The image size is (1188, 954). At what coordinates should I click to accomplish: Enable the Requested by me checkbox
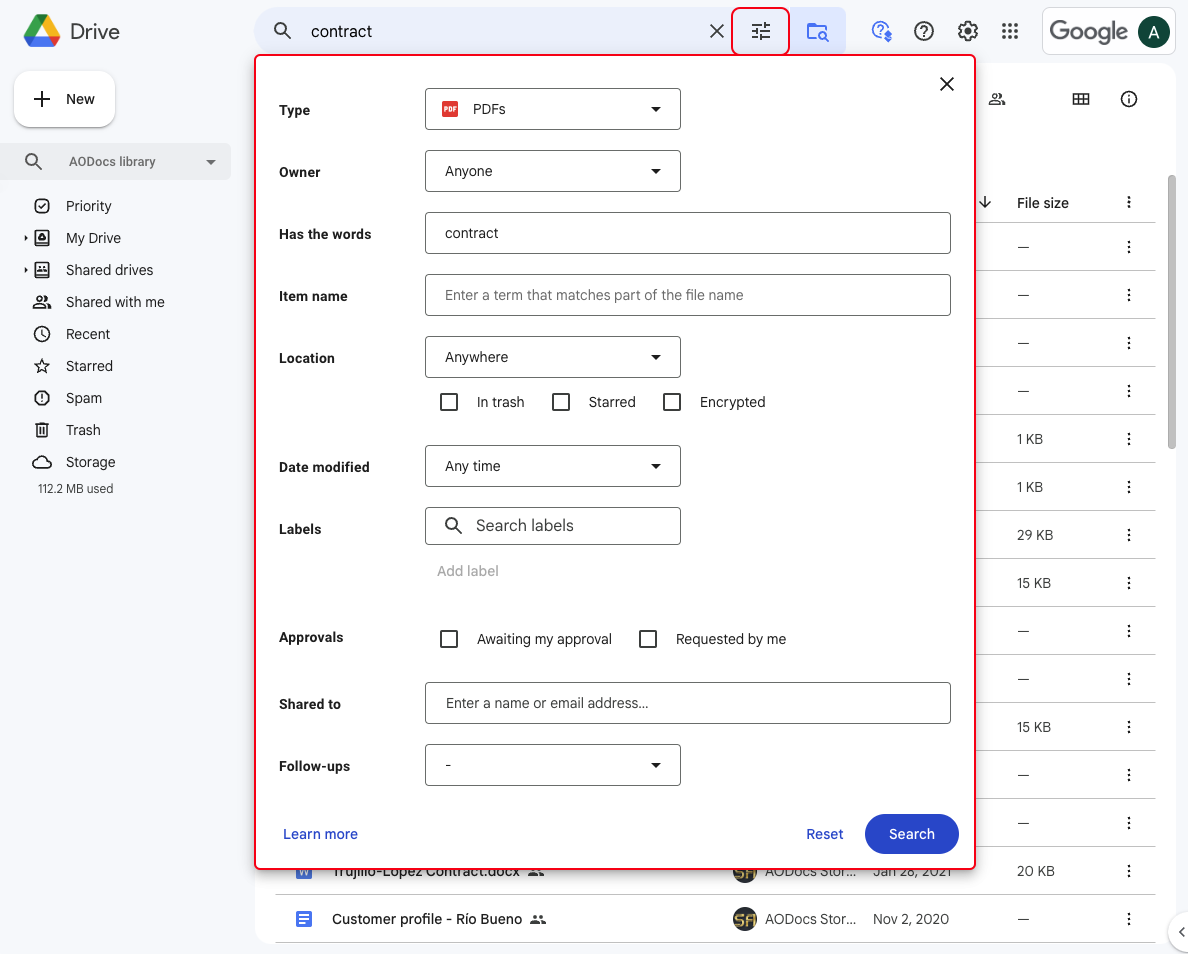(x=648, y=639)
